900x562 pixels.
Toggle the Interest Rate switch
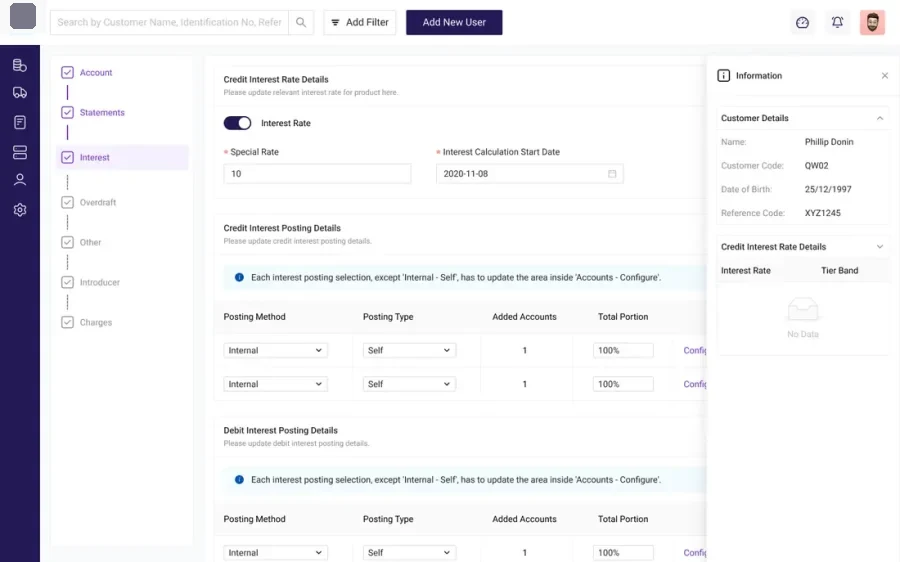[x=237, y=123]
